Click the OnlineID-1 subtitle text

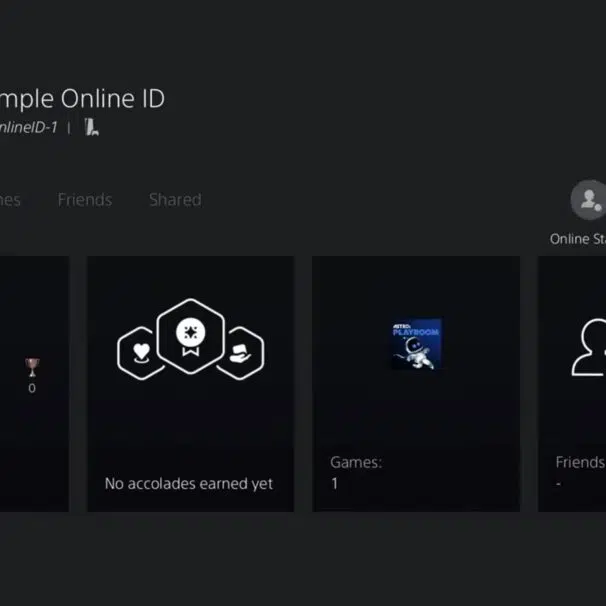click(28, 128)
